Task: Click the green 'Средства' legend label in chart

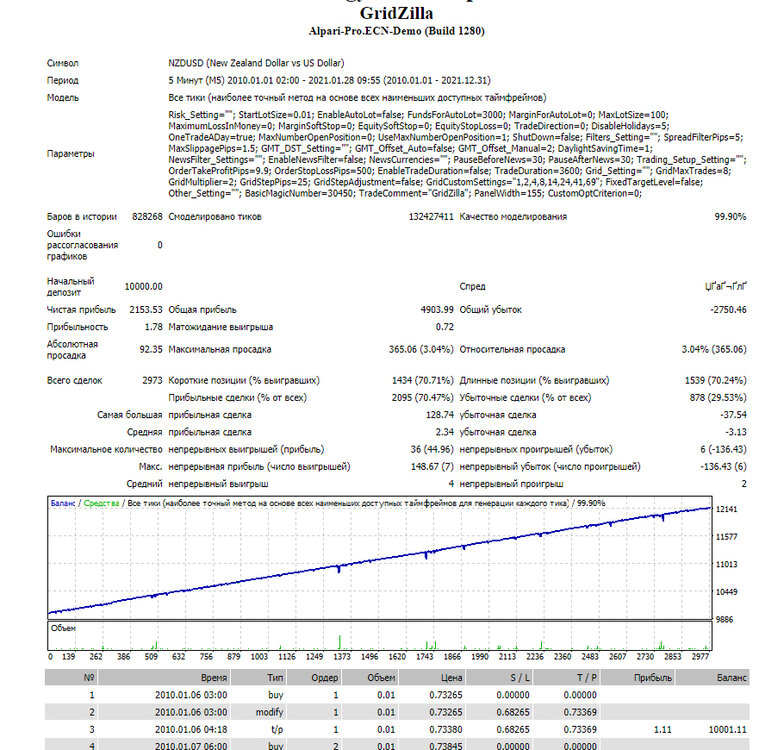Action: click(101, 504)
